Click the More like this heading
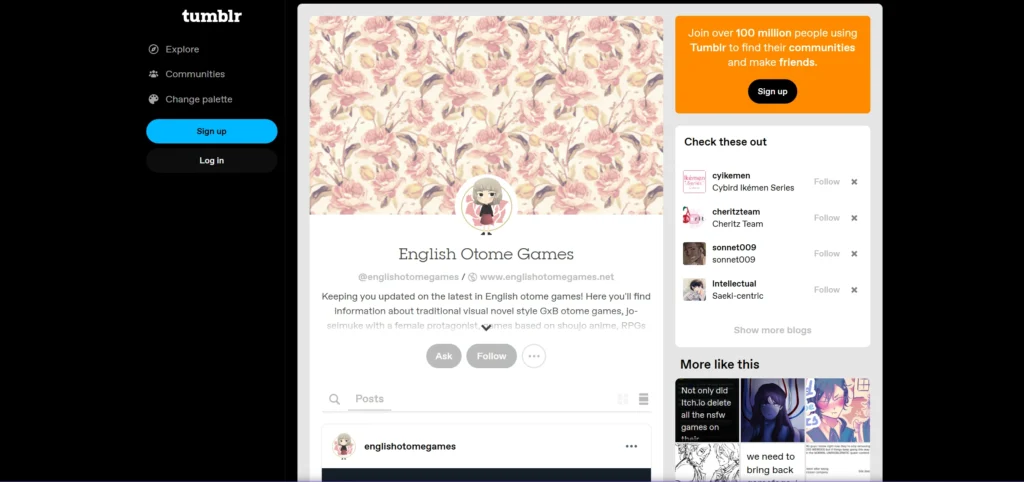Image resolution: width=1024 pixels, height=482 pixels. click(720, 364)
